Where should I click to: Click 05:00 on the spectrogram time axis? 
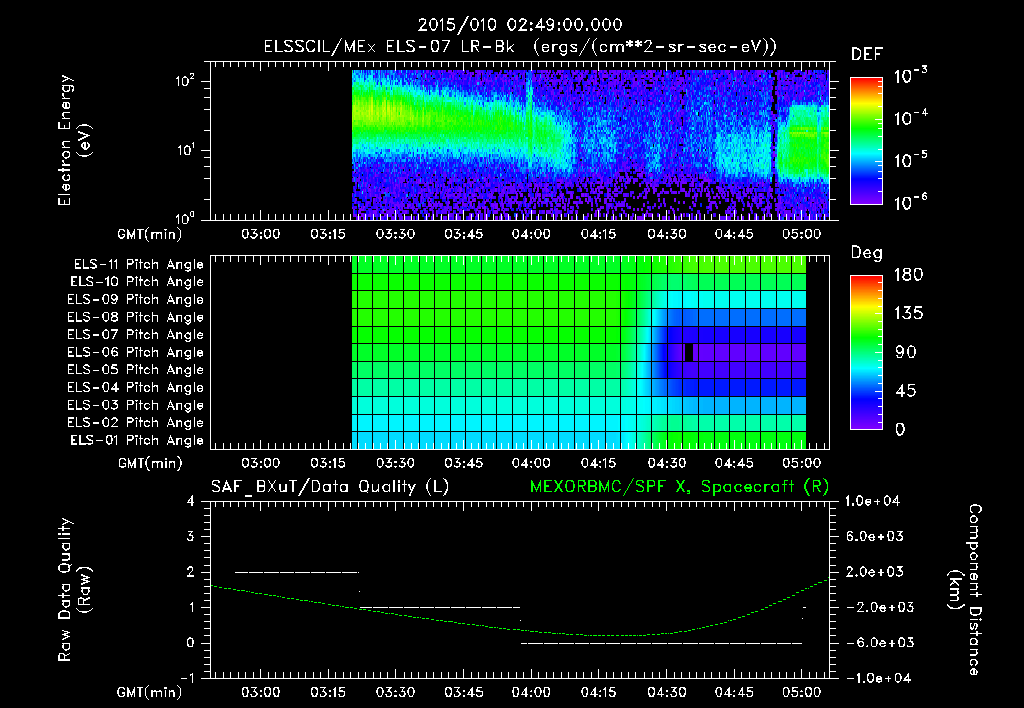click(x=801, y=234)
